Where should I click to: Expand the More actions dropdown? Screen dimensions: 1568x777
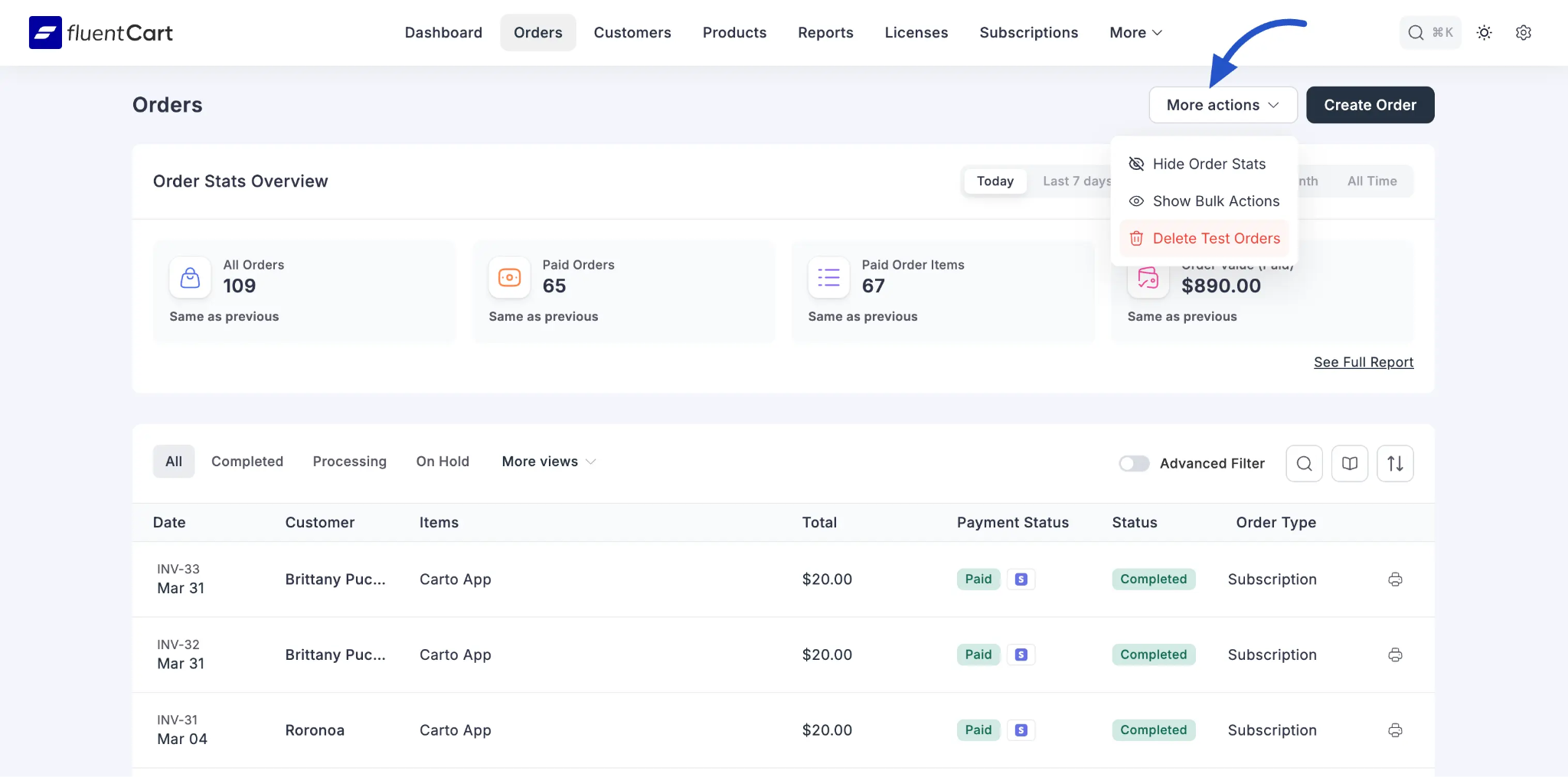1223,105
